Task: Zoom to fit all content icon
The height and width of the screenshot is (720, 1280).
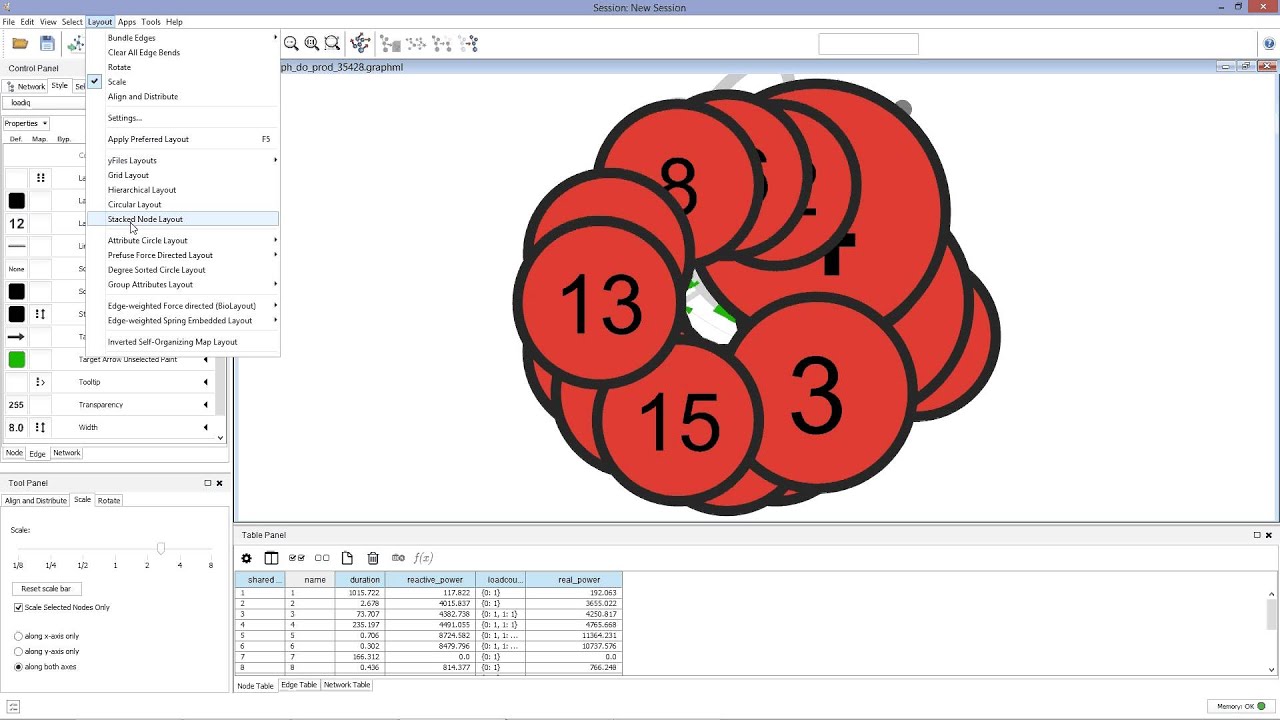Action: click(312, 43)
